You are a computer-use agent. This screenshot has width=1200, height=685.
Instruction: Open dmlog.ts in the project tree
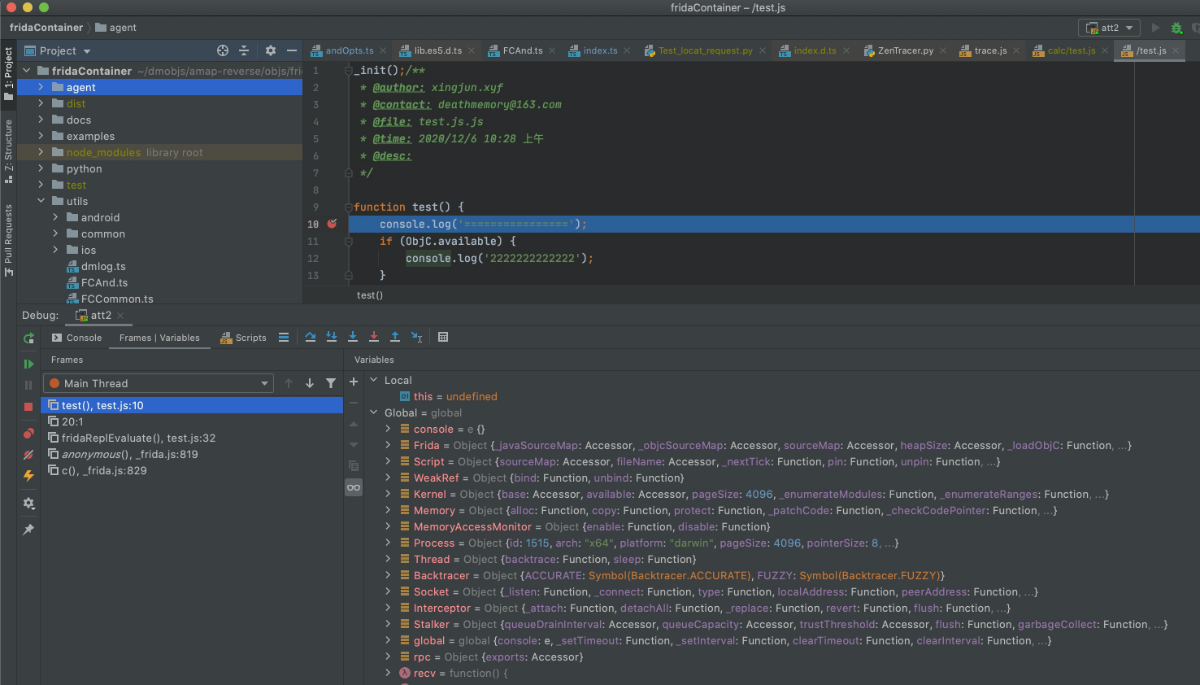(103, 266)
